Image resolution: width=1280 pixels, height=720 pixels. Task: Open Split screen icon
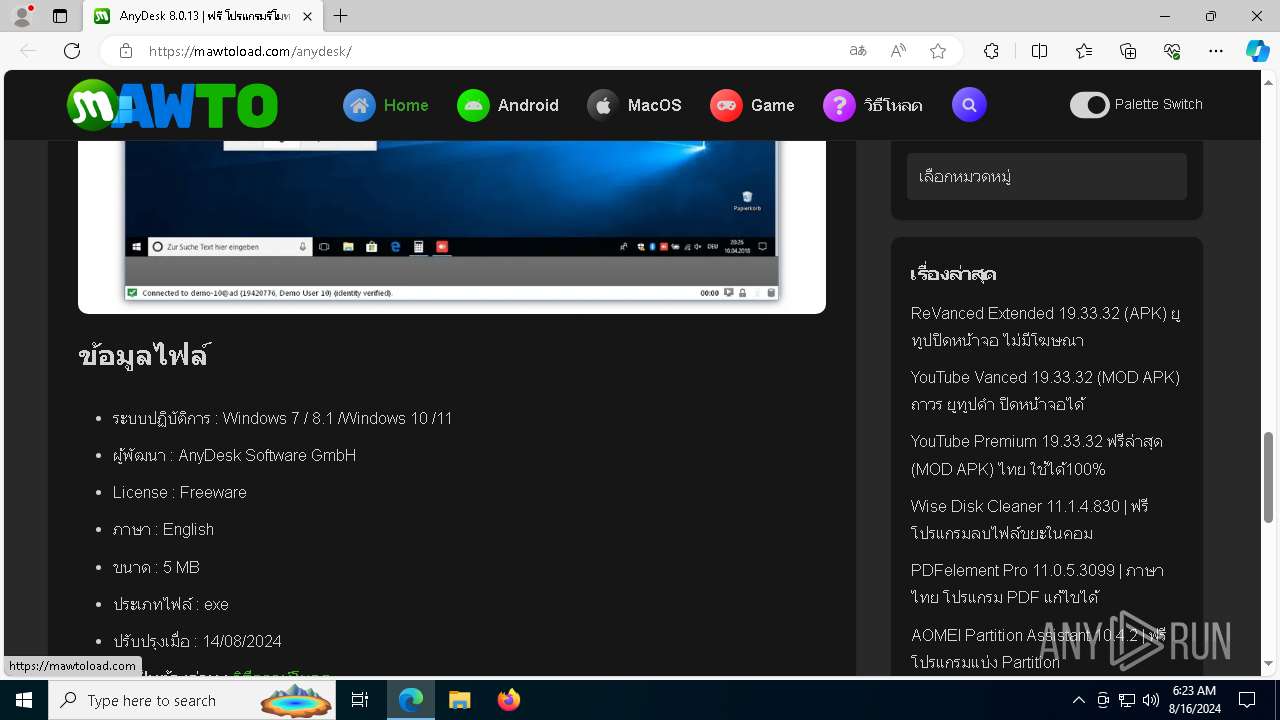[x=1039, y=51]
